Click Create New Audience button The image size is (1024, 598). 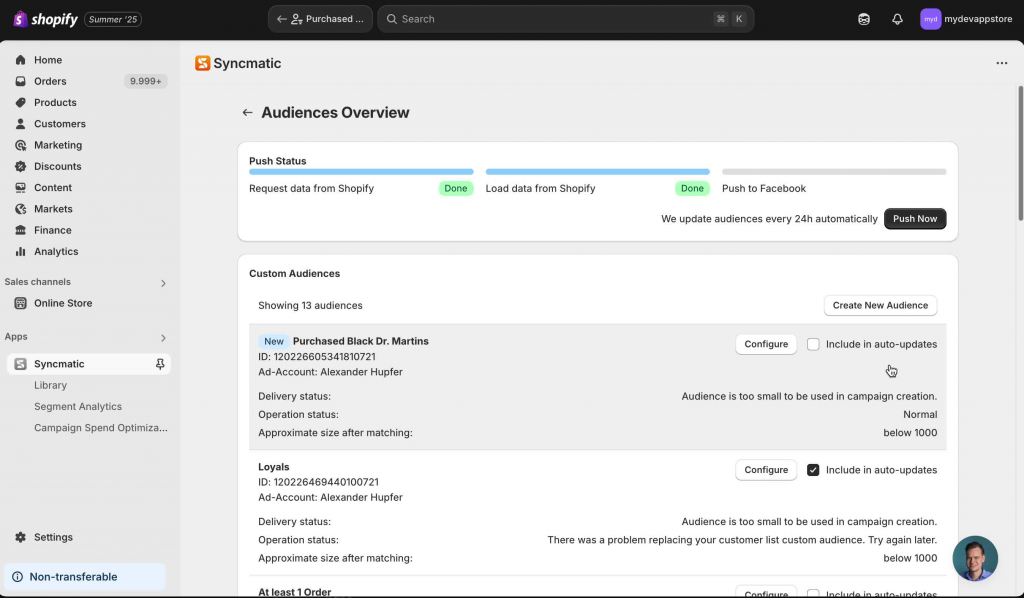880,306
